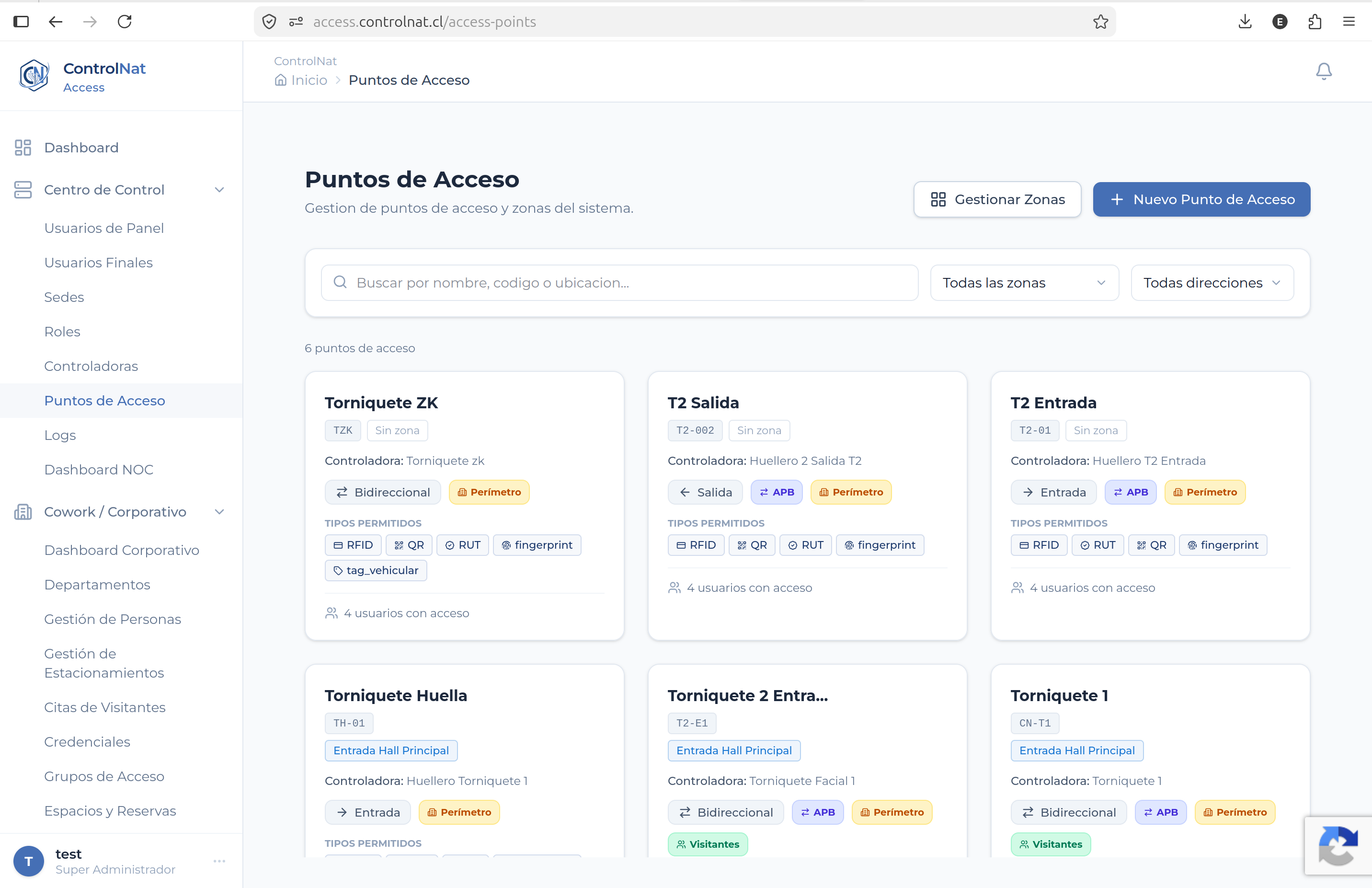
Task: Open the Torniquete ZK card title
Action: [x=381, y=403]
